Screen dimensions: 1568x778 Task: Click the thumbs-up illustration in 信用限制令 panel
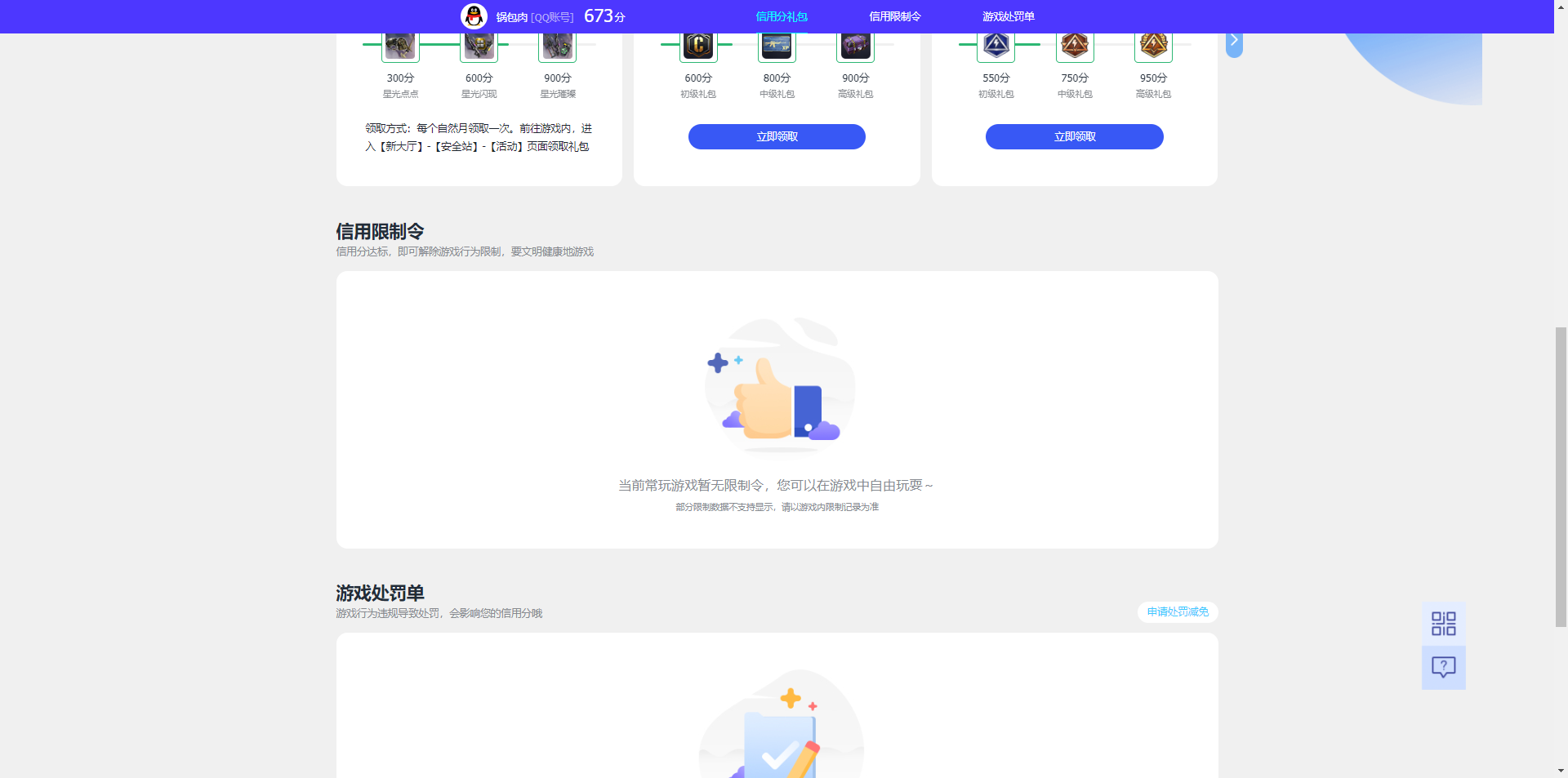click(x=778, y=386)
